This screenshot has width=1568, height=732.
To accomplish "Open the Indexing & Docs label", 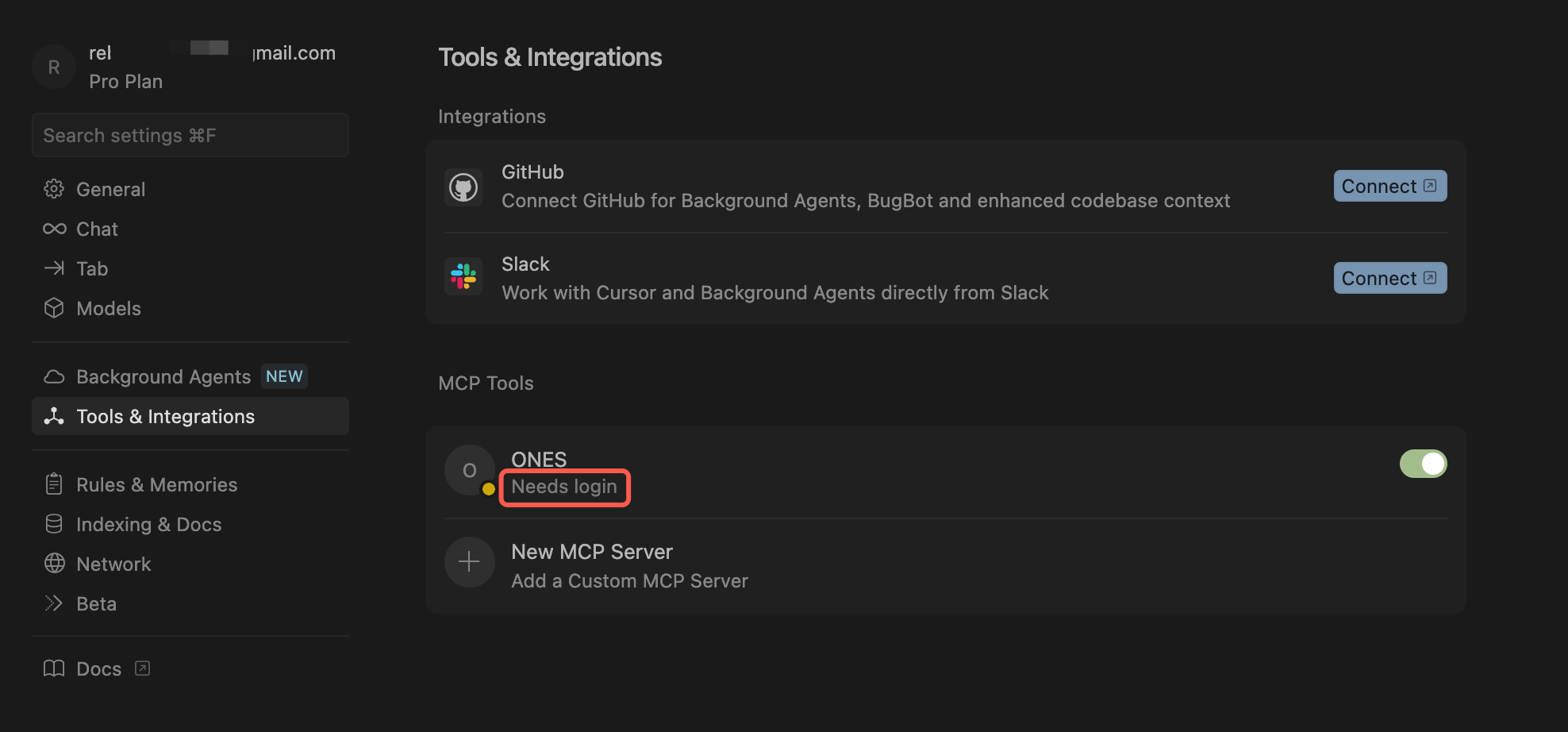I will click(148, 524).
